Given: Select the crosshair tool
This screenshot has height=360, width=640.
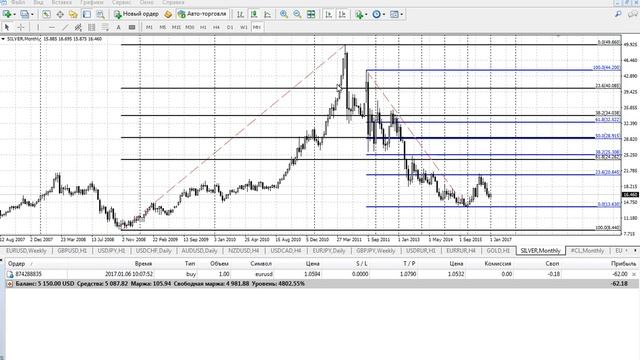Looking at the screenshot, I should [21, 27].
